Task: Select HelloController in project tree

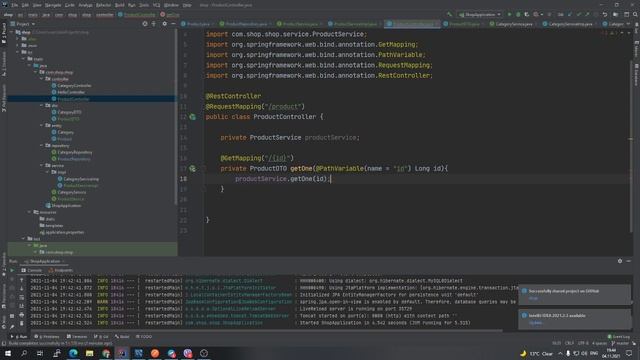Action: click(71, 92)
